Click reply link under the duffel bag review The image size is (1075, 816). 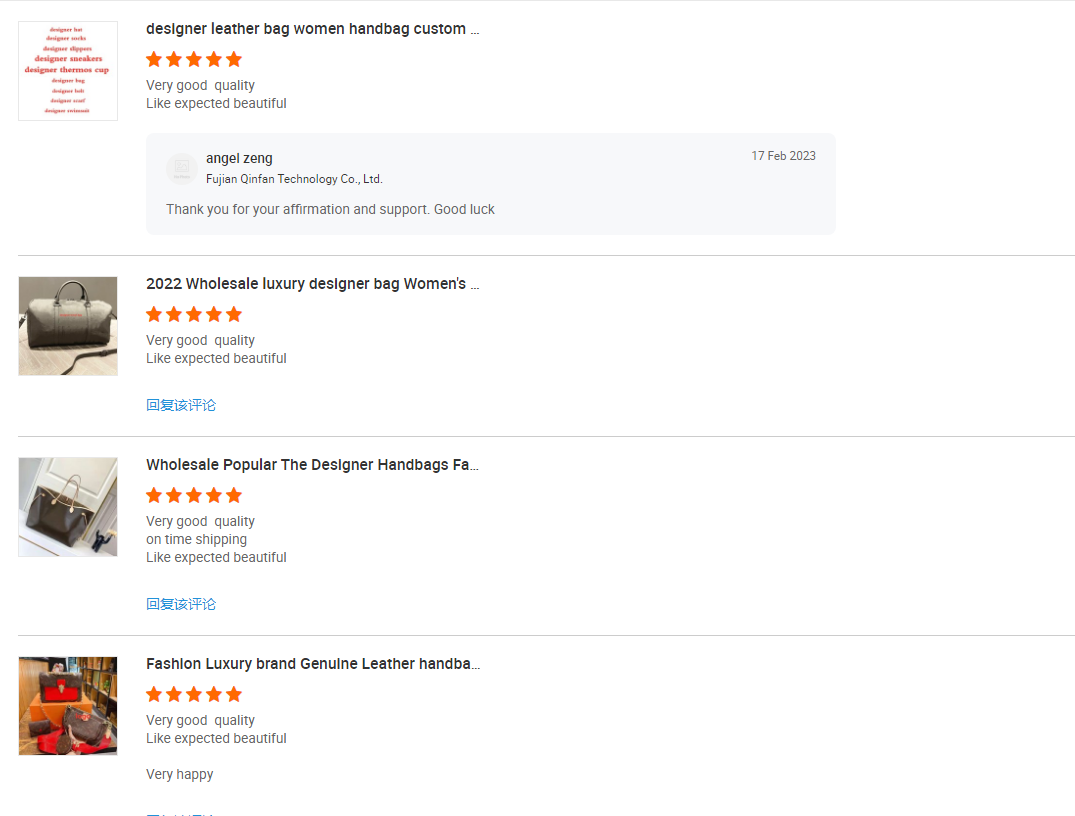tap(181, 405)
